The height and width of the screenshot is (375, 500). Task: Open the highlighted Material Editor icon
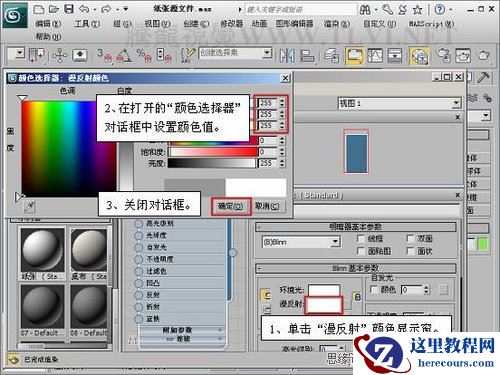click(x=419, y=56)
